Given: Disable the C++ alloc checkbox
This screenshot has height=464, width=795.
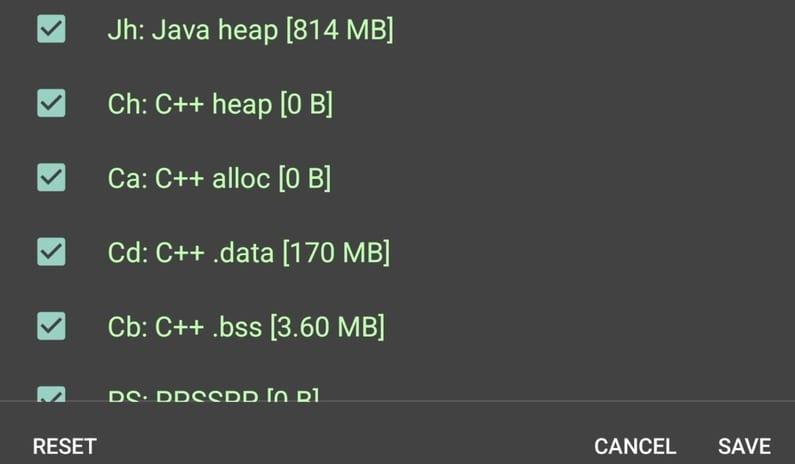Looking at the screenshot, I should coord(51,177).
